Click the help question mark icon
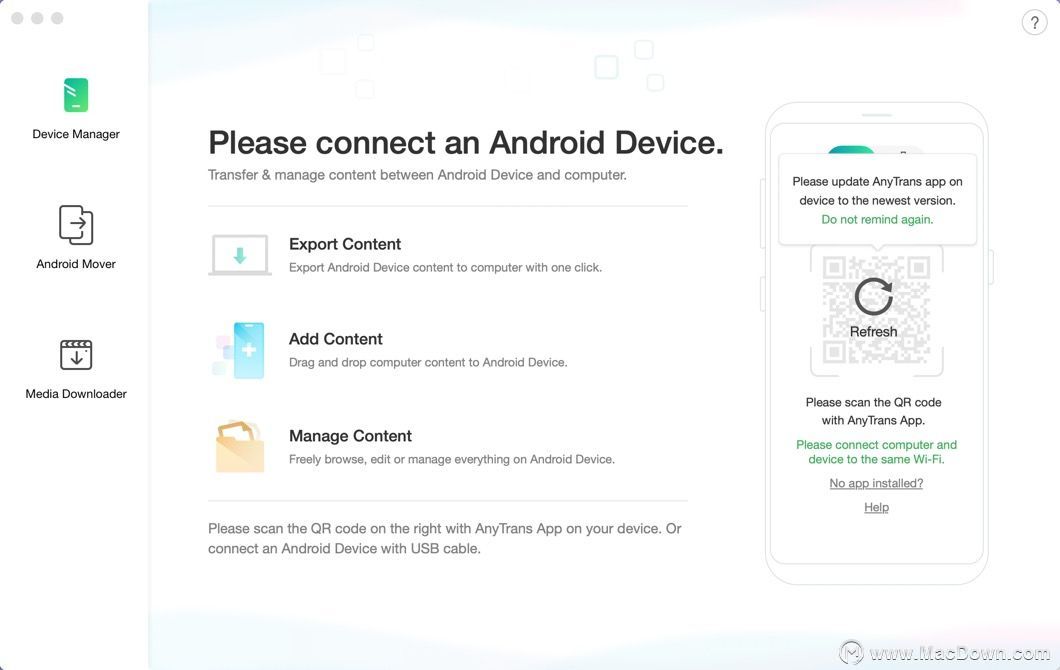The image size is (1060, 670). pyautogui.click(x=1034, y=22)
